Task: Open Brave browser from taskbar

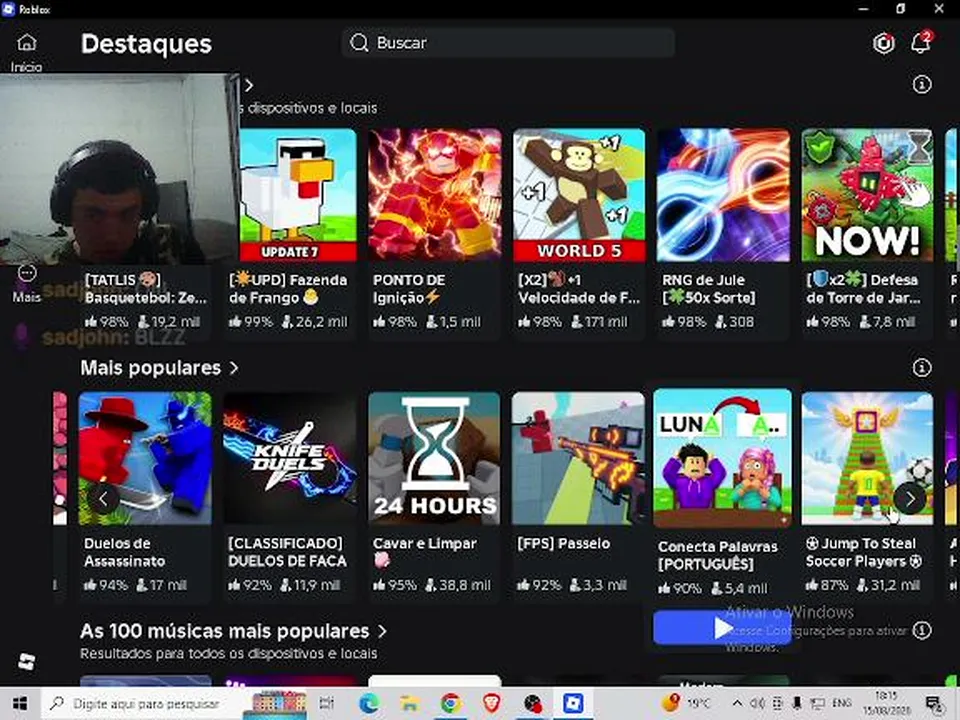Action: (x=491, y=703)
